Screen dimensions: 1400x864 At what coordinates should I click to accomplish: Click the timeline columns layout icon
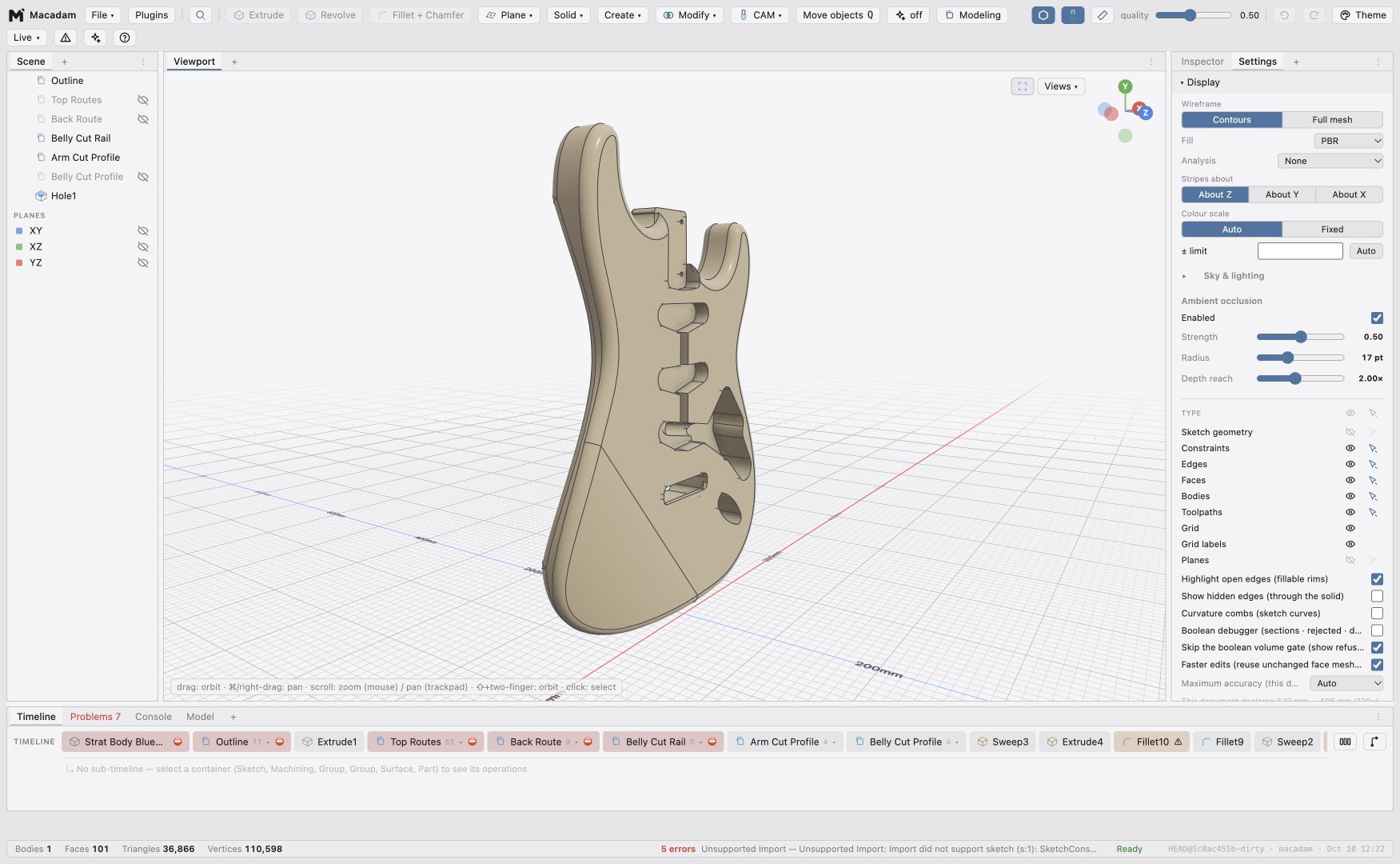click(x=1345, y=742)
